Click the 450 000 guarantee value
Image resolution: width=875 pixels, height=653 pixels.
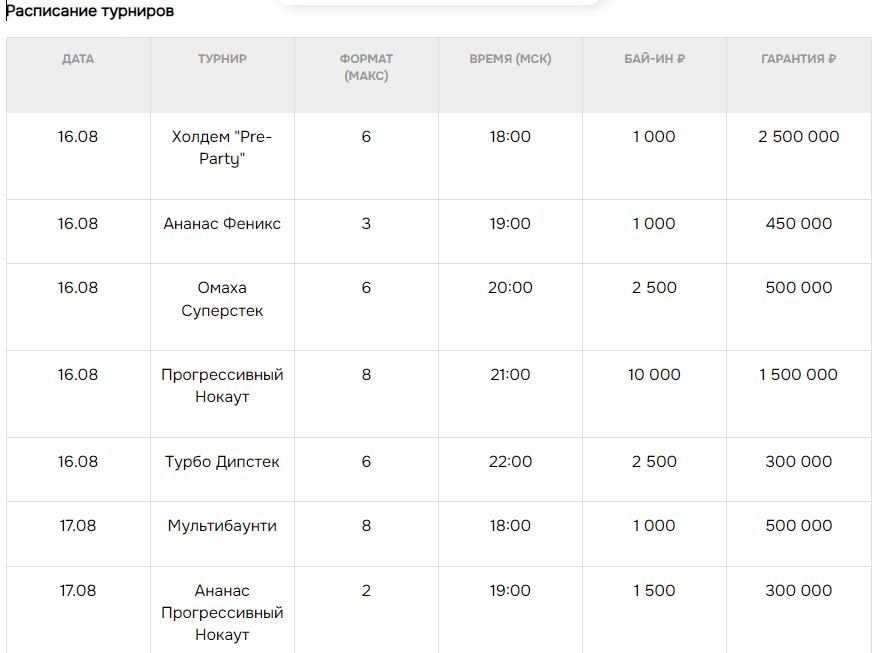pyautogui.click(x=799, y=224)
